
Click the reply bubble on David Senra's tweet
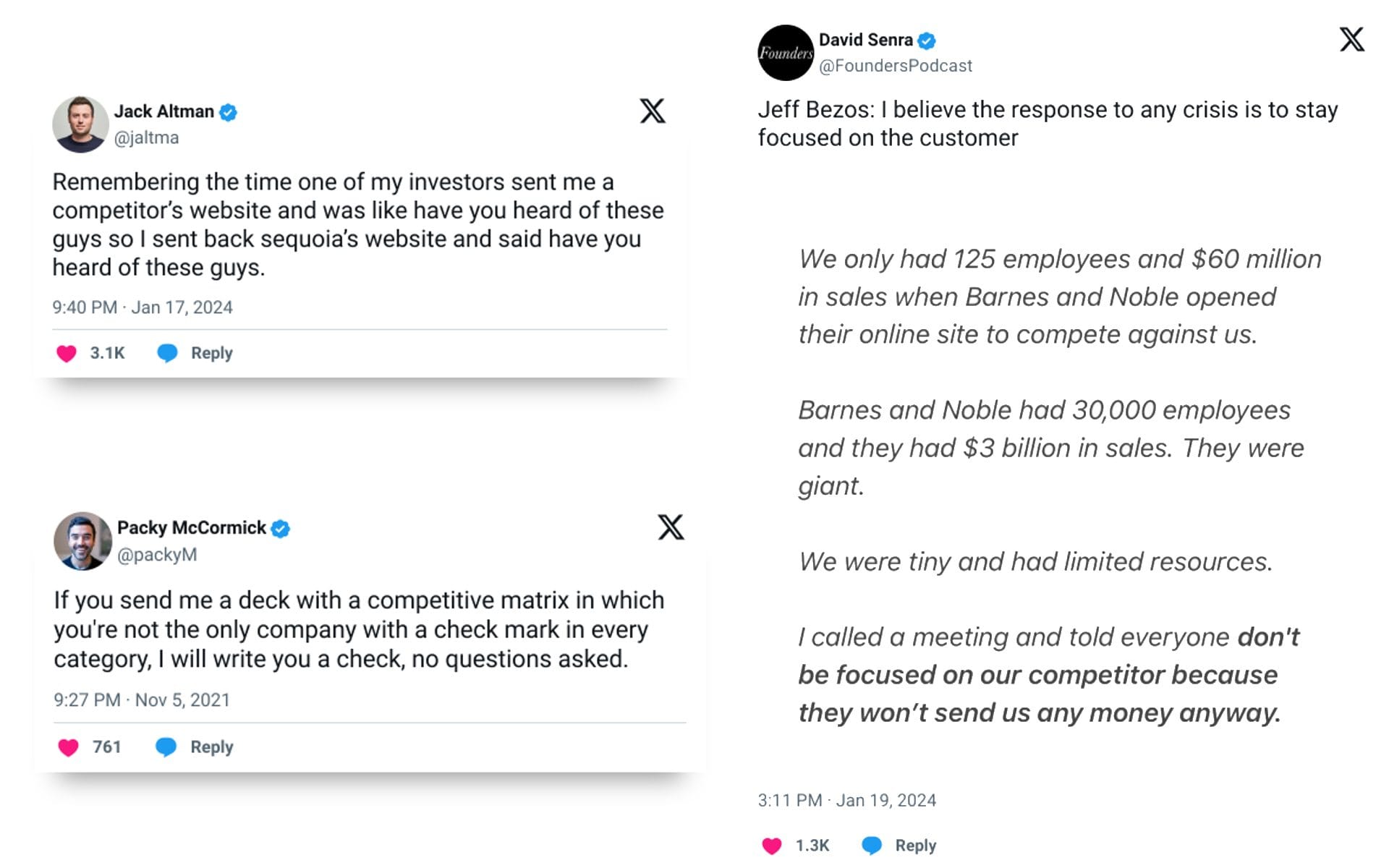[x=872, y=846]
